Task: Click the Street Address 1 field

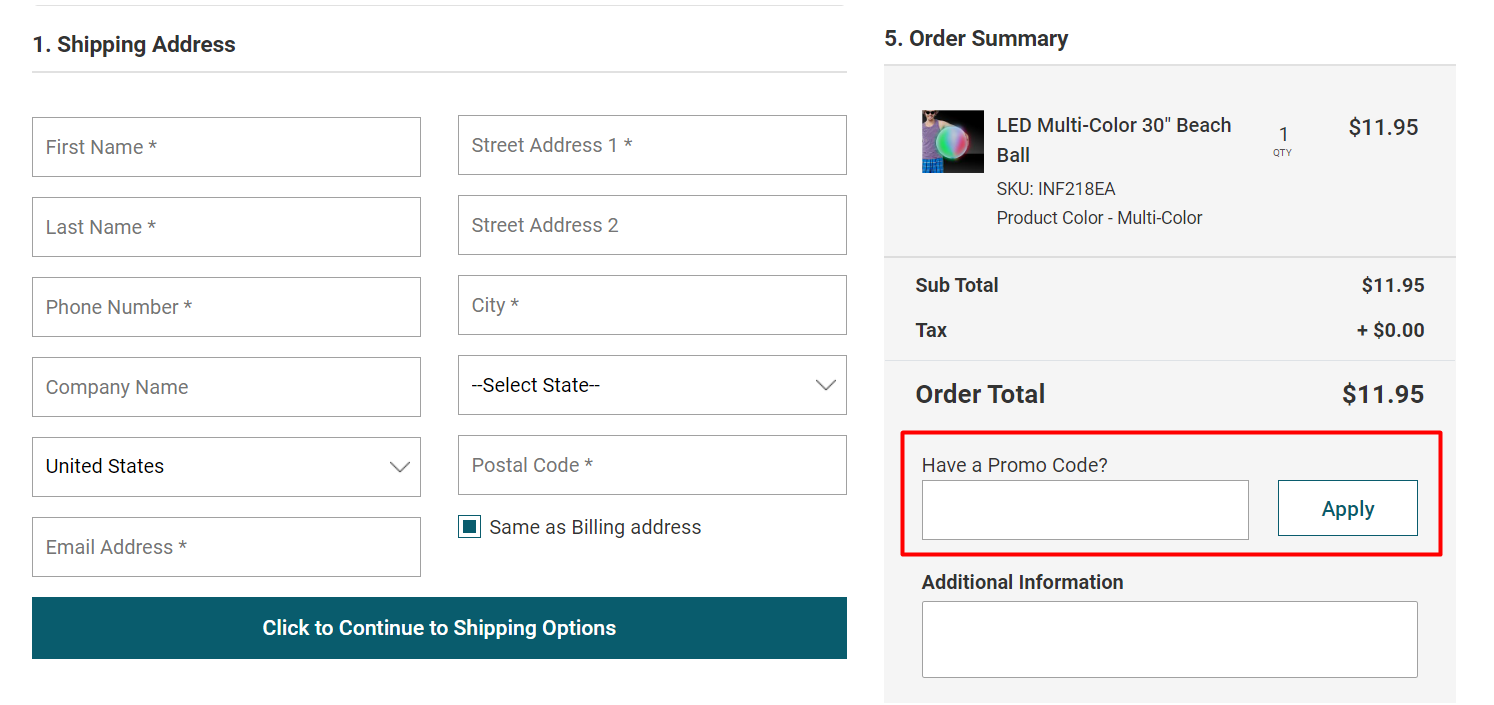Action: click(x=652, y=145)
